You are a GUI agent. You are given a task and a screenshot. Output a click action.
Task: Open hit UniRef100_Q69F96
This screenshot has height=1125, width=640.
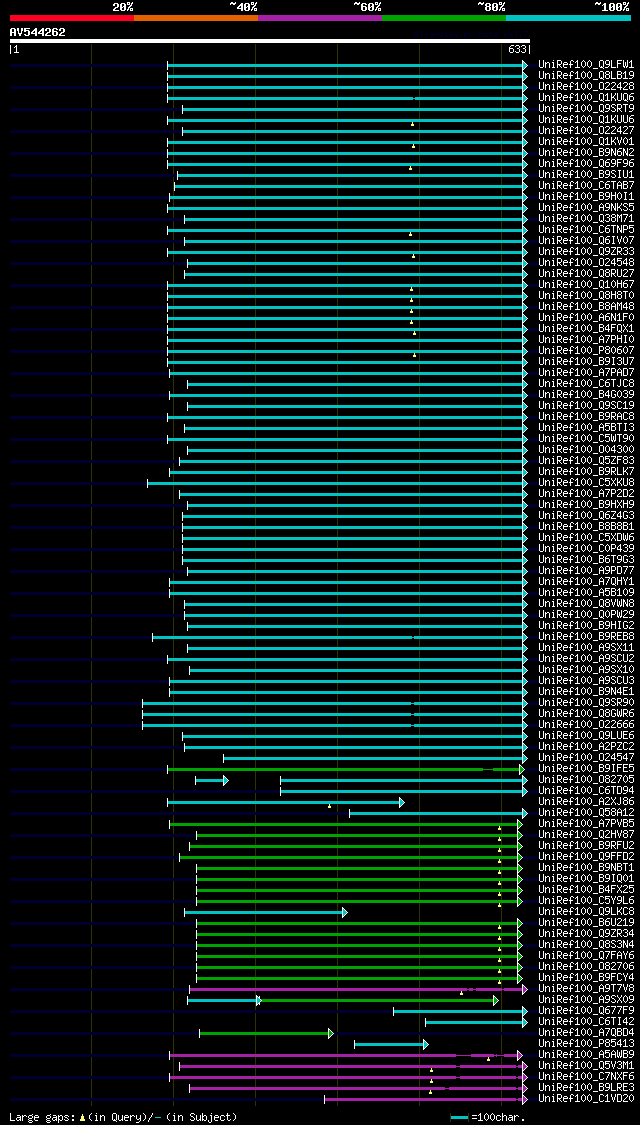pyautogui.click(x=586, y=164)
